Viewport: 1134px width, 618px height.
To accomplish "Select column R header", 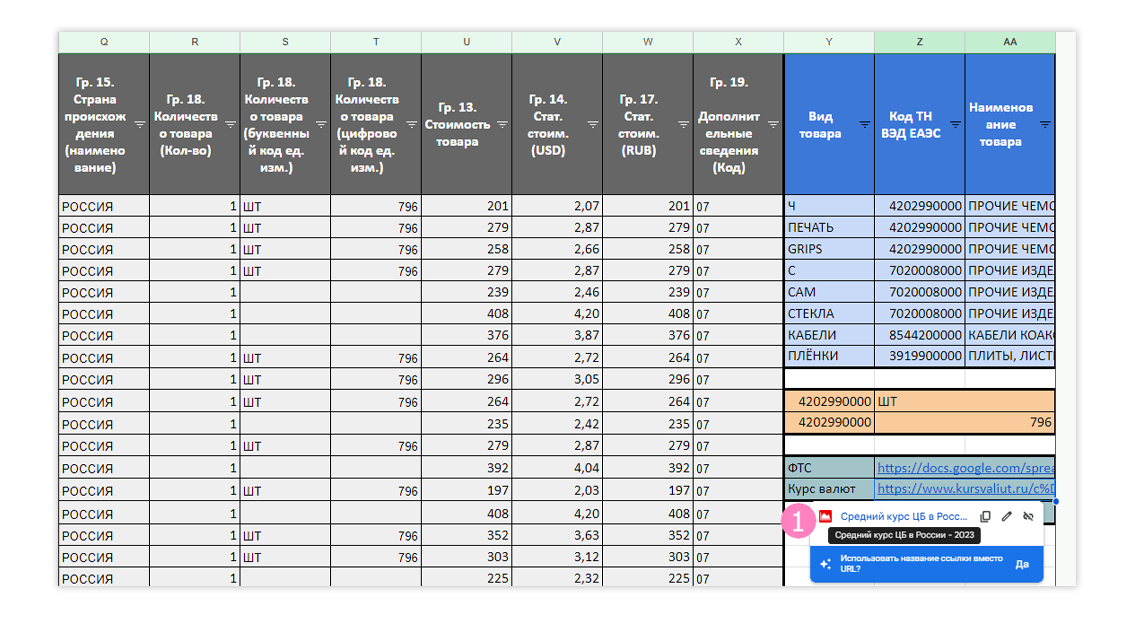I will [195, 42].
